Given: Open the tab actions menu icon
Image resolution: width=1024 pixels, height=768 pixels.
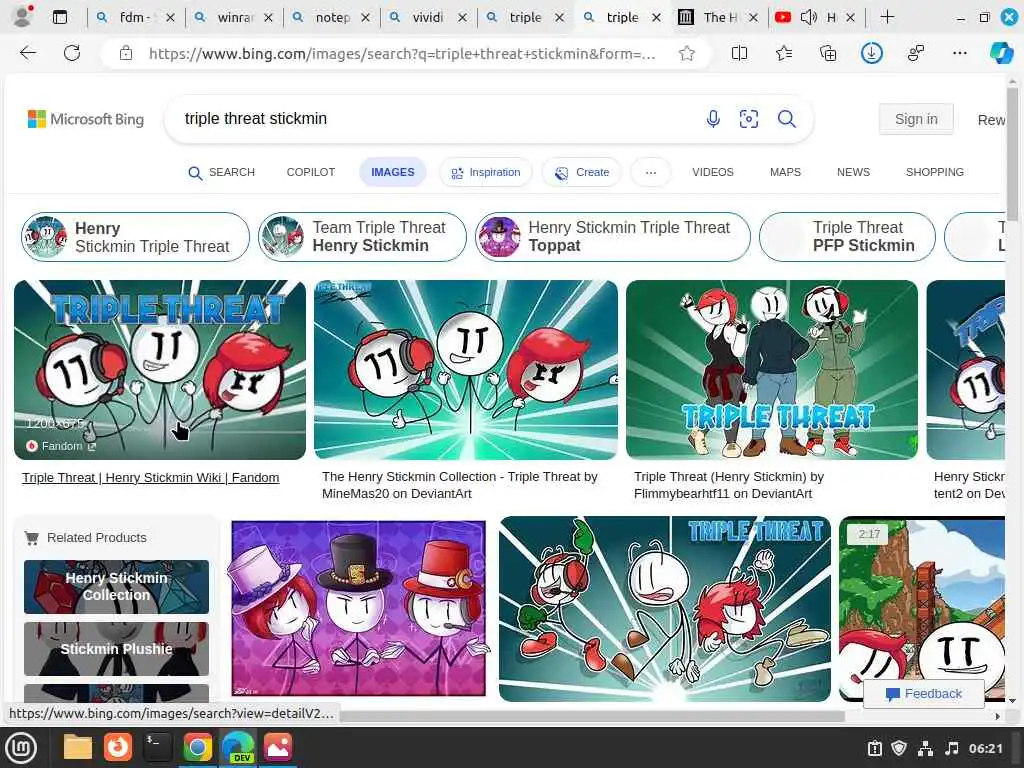Looking at the screenshot, I should (x=59, y=18).
